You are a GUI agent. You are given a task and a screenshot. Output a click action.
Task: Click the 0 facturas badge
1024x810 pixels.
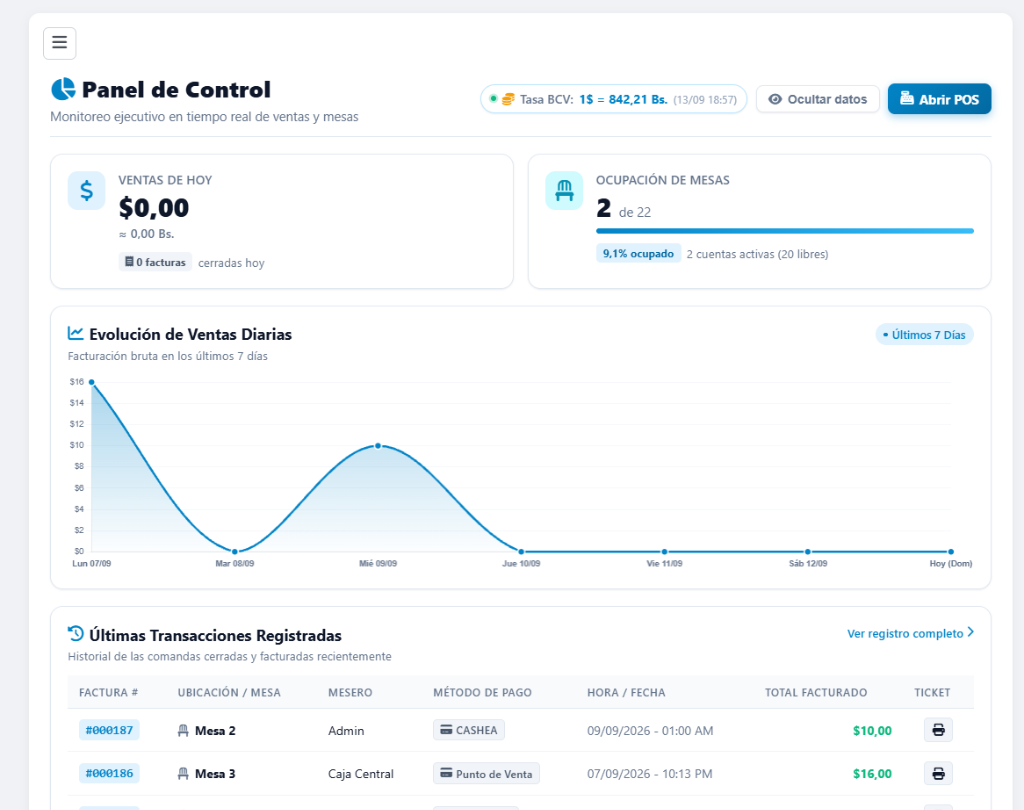(155, 262)
